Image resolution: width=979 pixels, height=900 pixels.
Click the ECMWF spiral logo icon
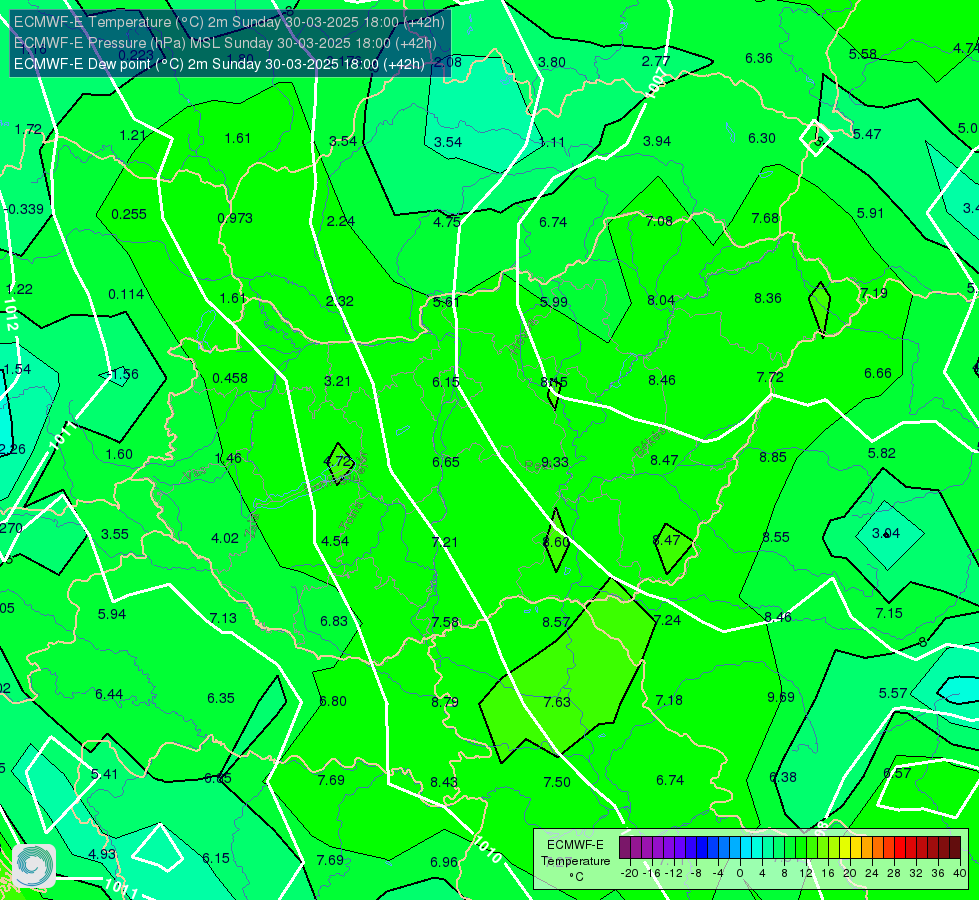34,866
